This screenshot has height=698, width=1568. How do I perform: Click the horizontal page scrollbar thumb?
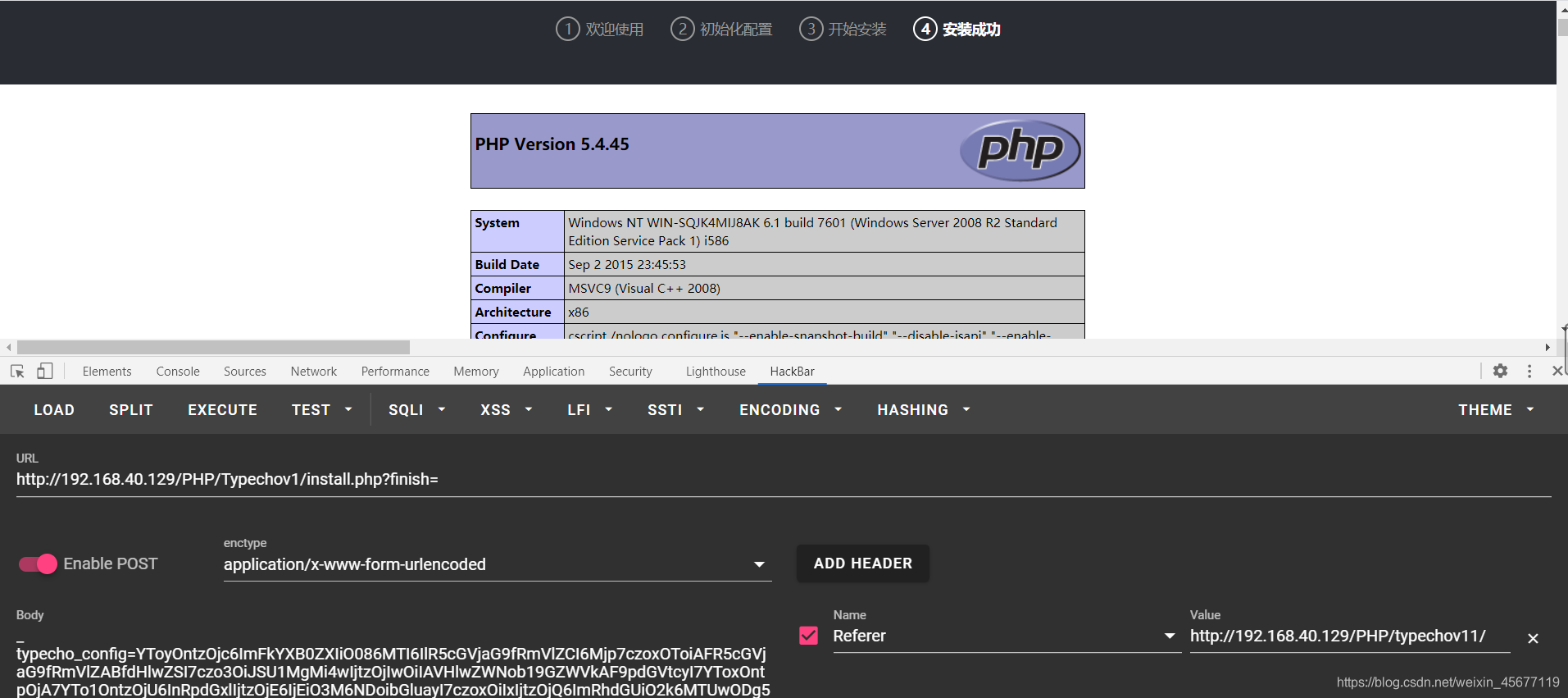tap(213, 347)
